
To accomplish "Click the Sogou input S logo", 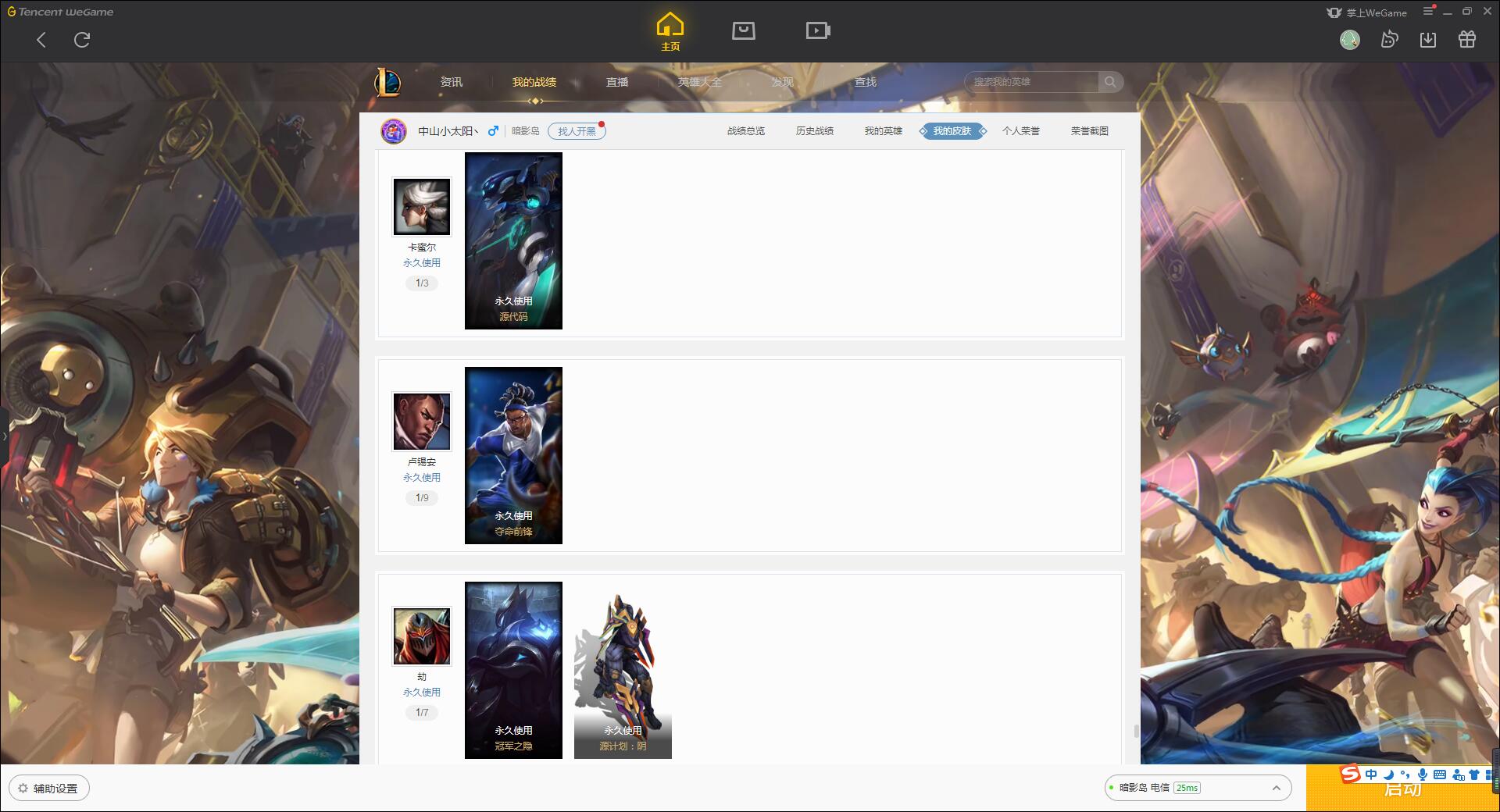I will 1351,774.
